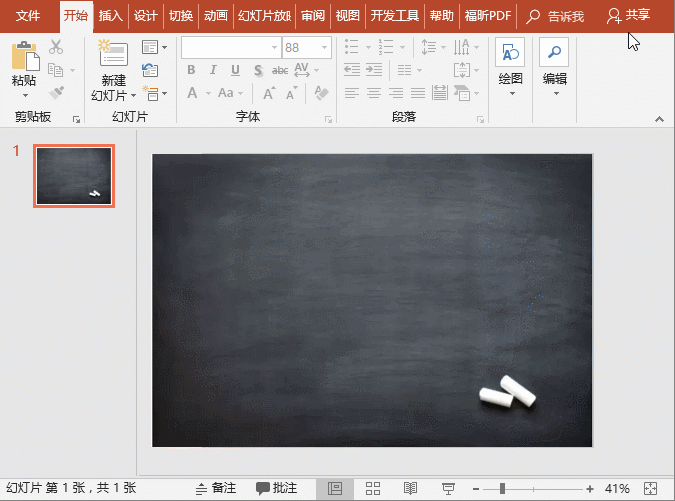Click the New Slide (新建幻灯片) icon
This screenshot has height=501, width=675.
coord(113,54)
